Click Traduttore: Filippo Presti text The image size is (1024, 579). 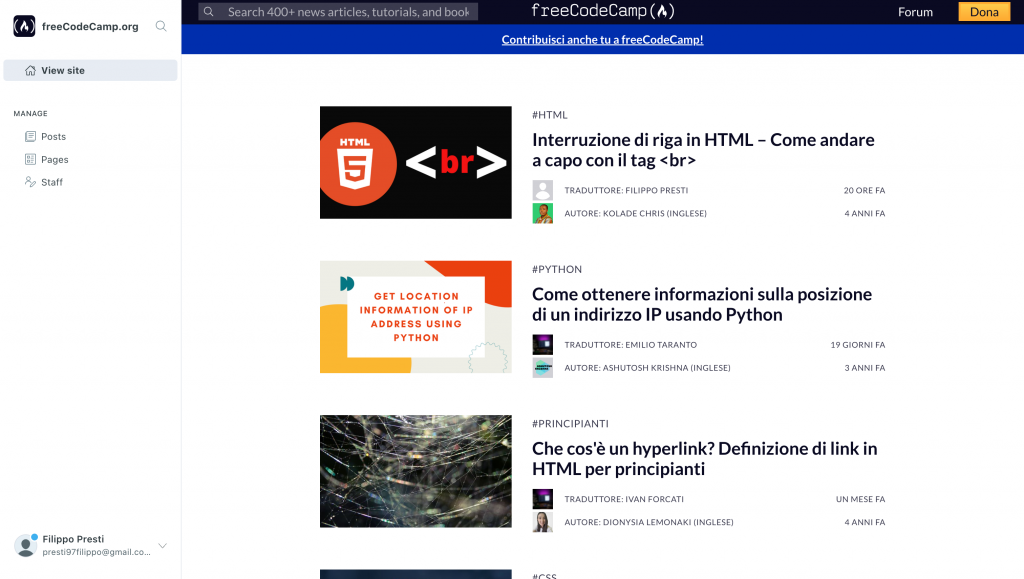tap(626, 191)
